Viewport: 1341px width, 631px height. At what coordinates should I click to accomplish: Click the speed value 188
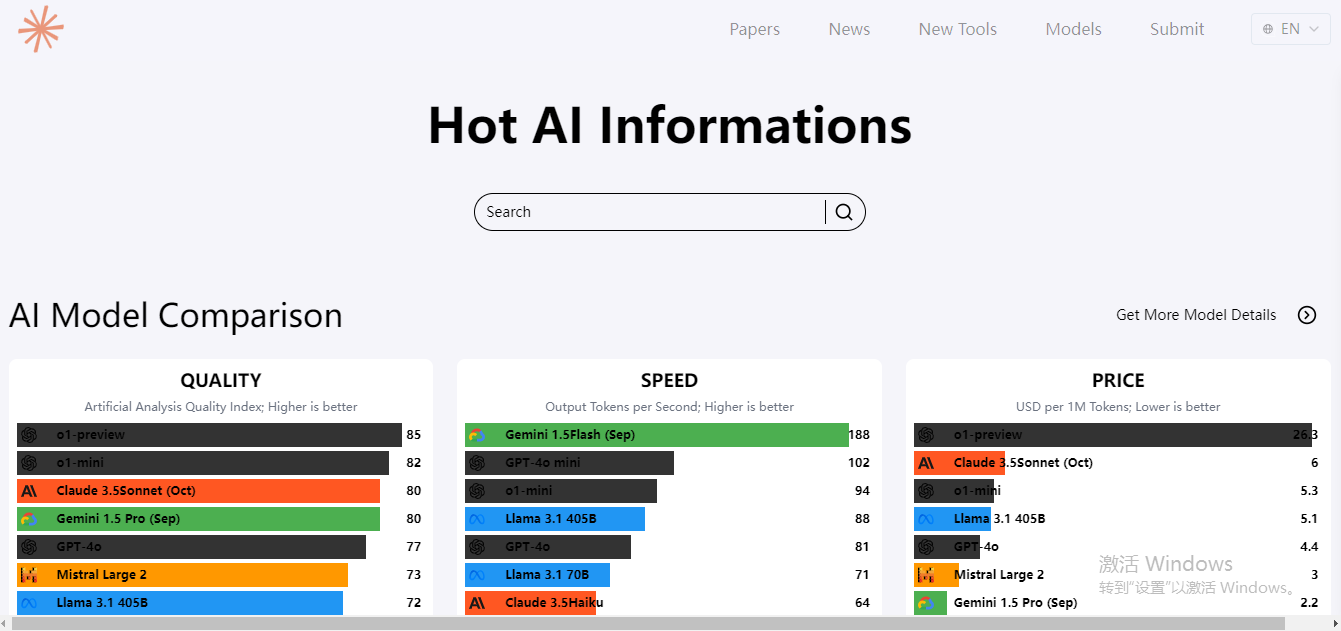tap(859, 435)
